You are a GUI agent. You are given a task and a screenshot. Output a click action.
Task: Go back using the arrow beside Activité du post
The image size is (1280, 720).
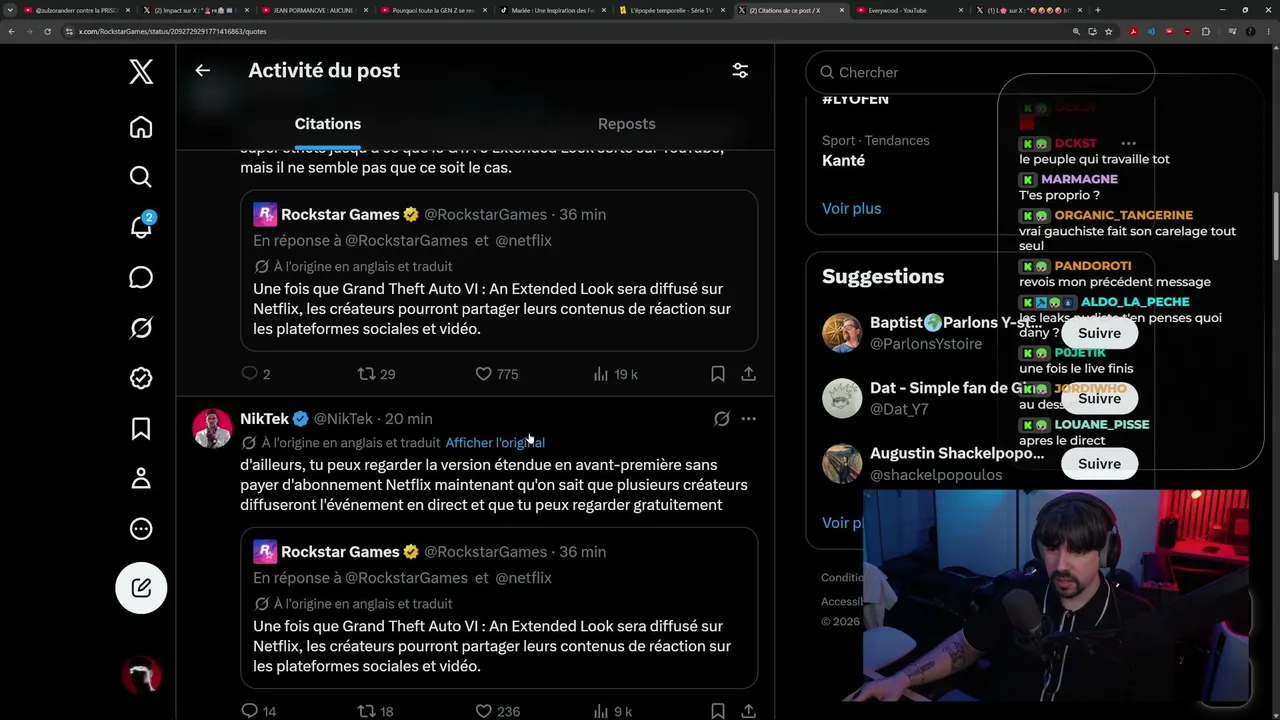pos(202,70)
